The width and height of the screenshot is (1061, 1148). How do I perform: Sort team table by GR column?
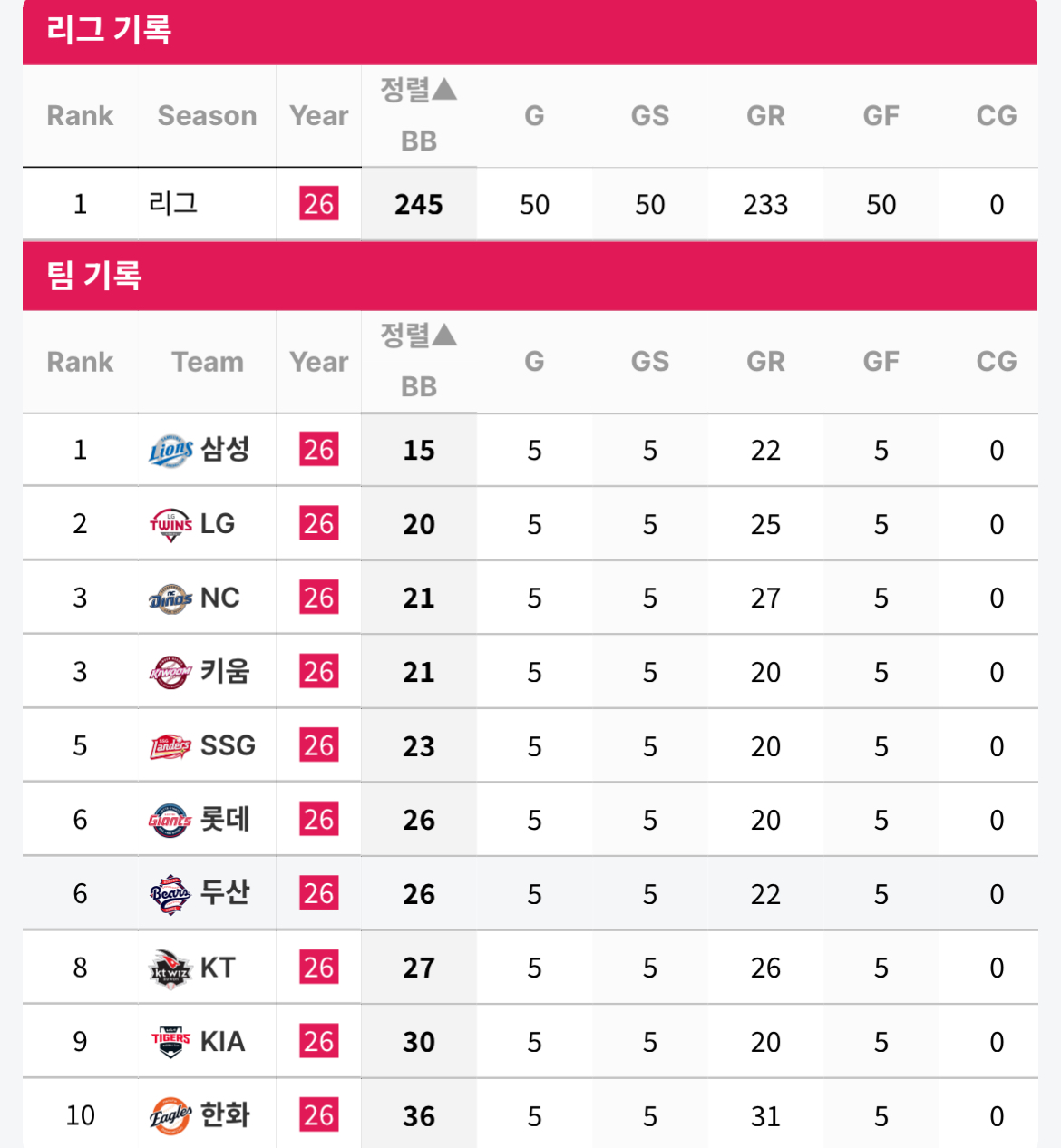point(765,362)
